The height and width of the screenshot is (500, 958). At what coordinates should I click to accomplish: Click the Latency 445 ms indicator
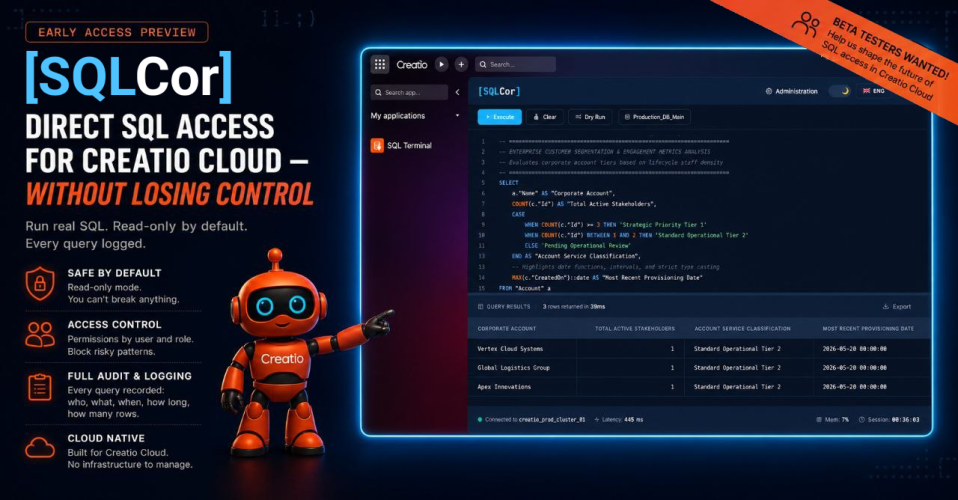pos(618,419)
